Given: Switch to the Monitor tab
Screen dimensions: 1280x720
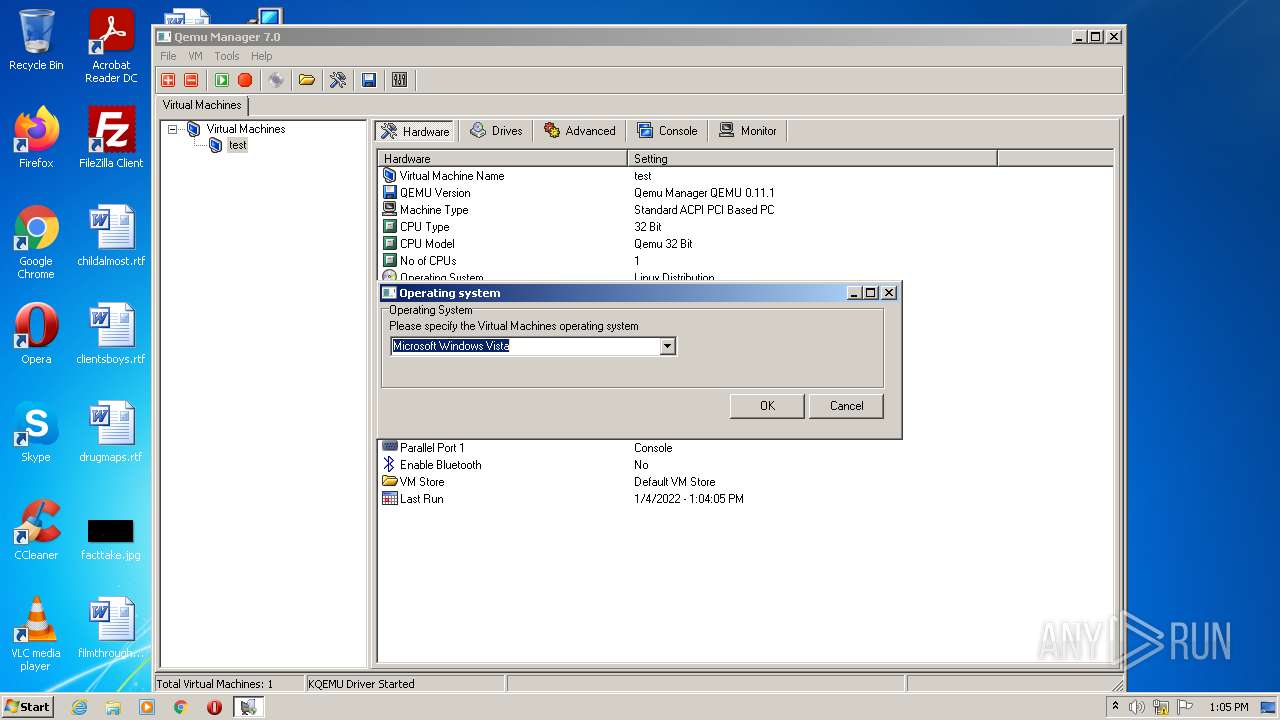Looking at the screenshot, I should coord(748,131).
